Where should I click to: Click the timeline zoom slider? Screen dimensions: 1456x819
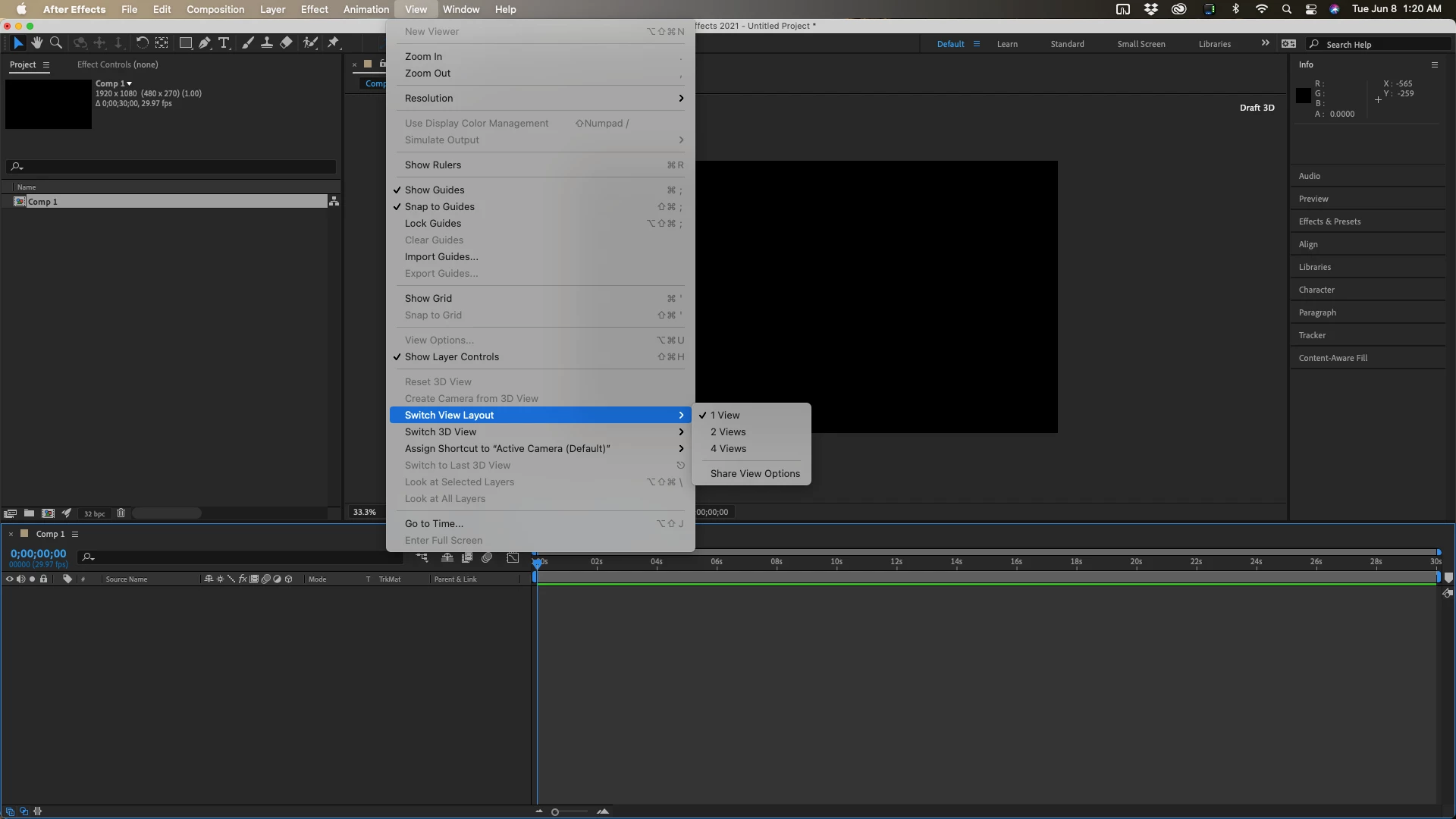point(555,812)
